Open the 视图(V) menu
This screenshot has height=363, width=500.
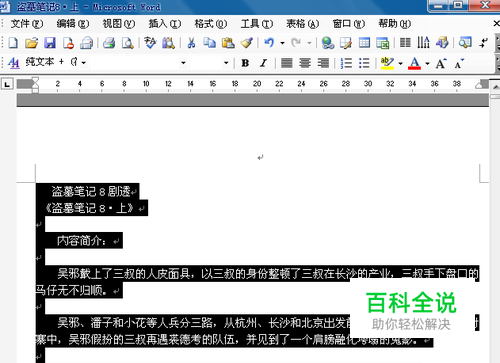pyautogui.click(x=119, y=24)
